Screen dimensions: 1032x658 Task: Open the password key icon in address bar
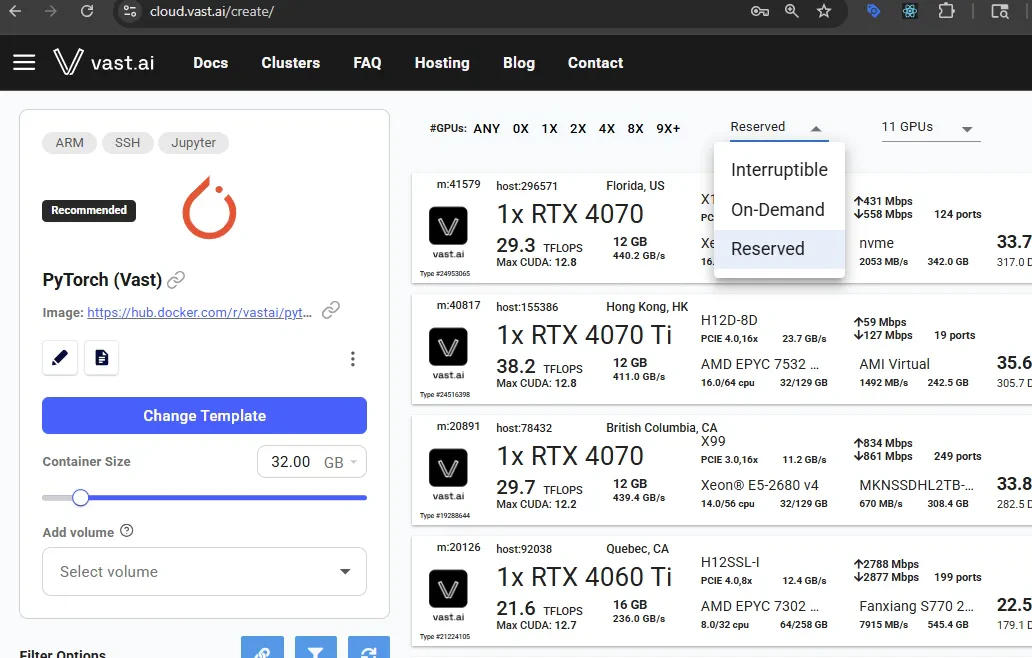[x=760, y=11]
